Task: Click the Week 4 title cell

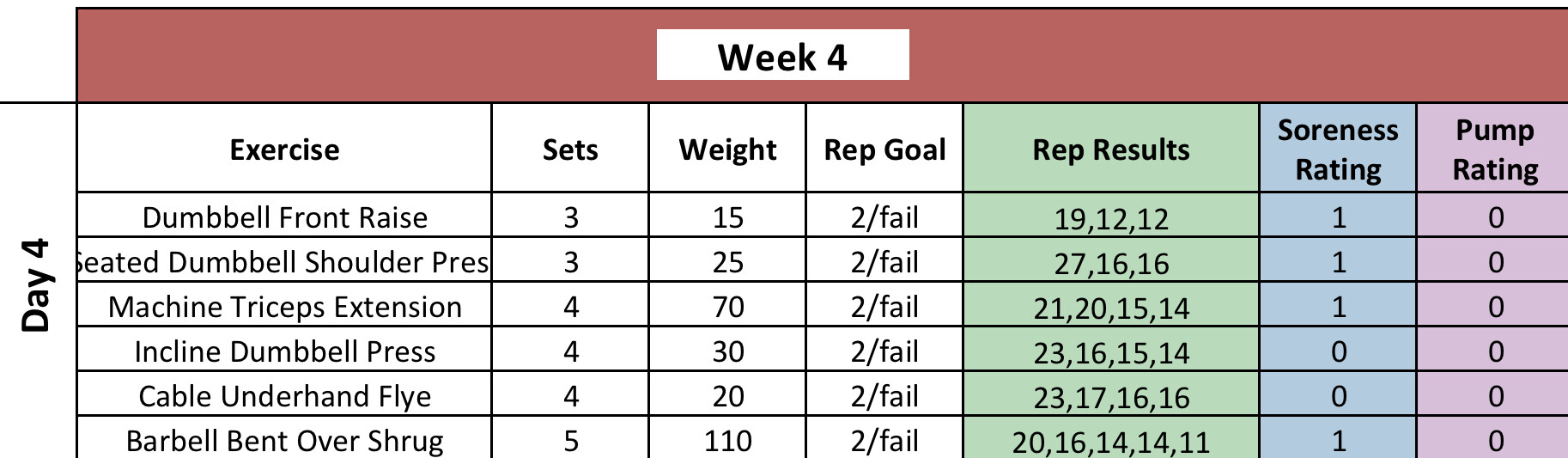Action: pos(782,57)
